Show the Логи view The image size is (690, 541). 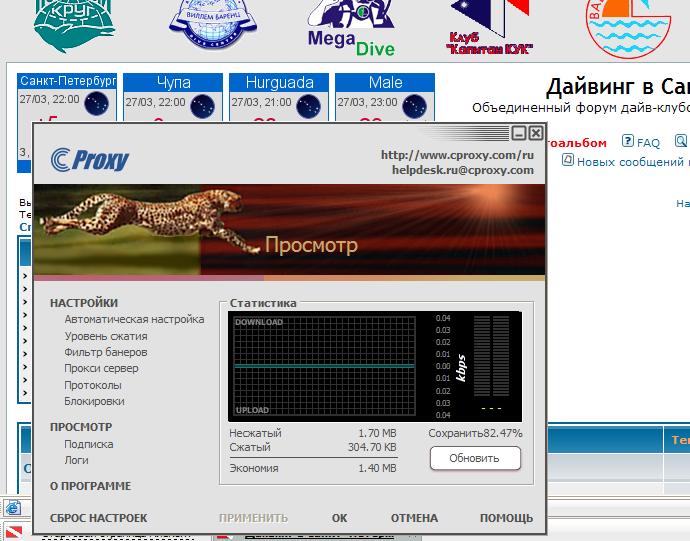click(x=76, y=460)
